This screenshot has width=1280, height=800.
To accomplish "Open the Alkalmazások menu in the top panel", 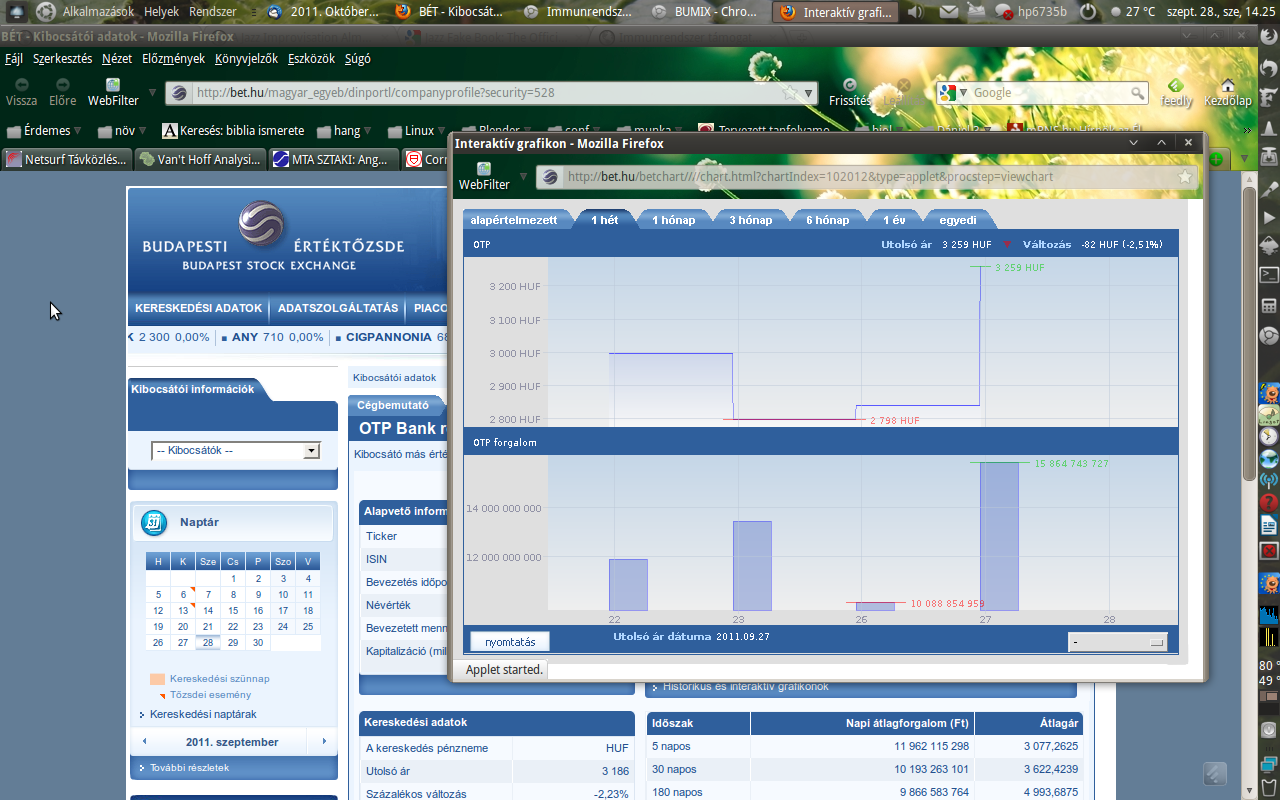I will pyautogui.click(x=100, y=12).
